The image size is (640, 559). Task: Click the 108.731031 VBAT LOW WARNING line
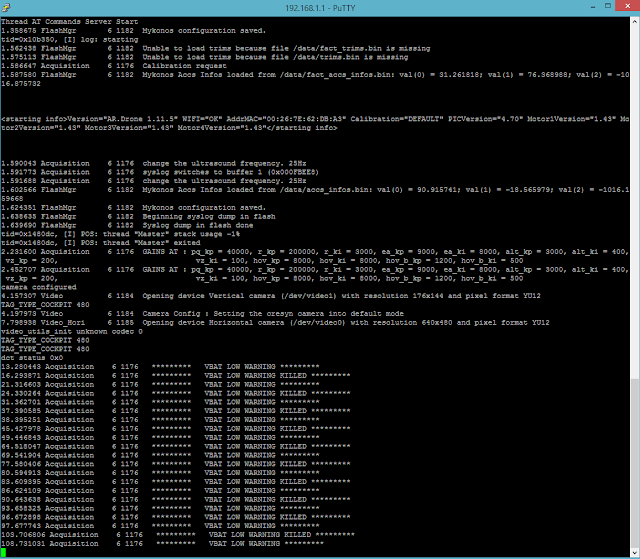162,544
